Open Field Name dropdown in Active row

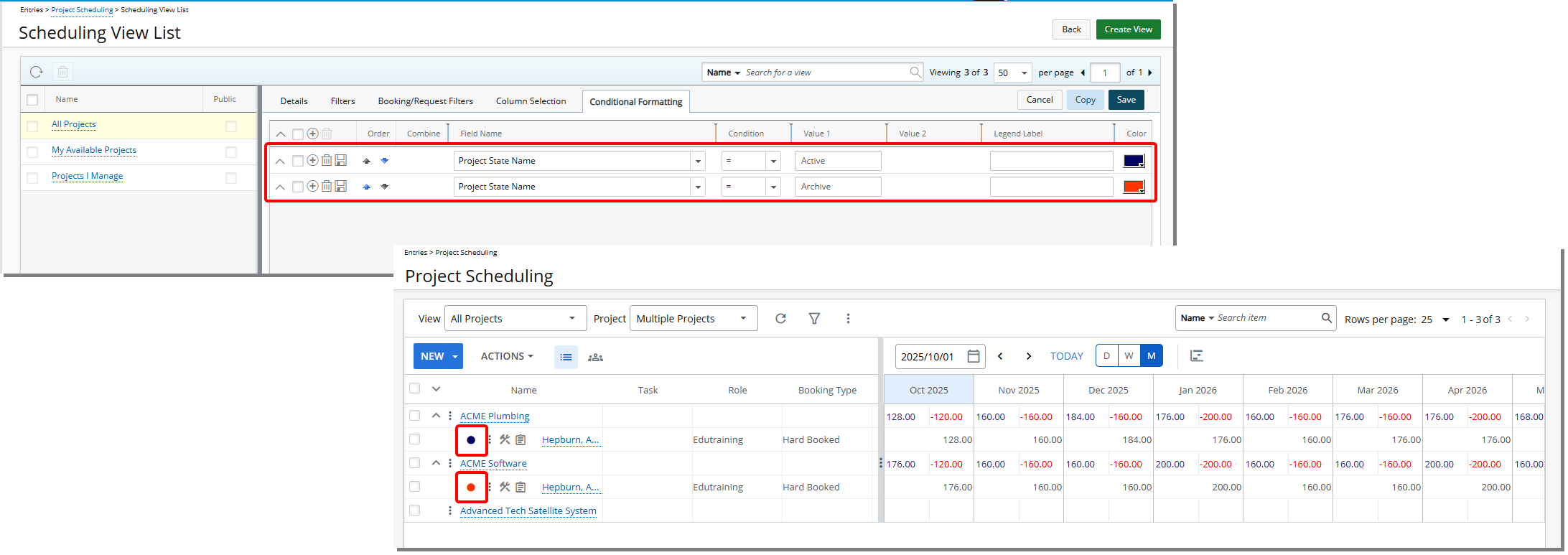(x=698, y=161)
